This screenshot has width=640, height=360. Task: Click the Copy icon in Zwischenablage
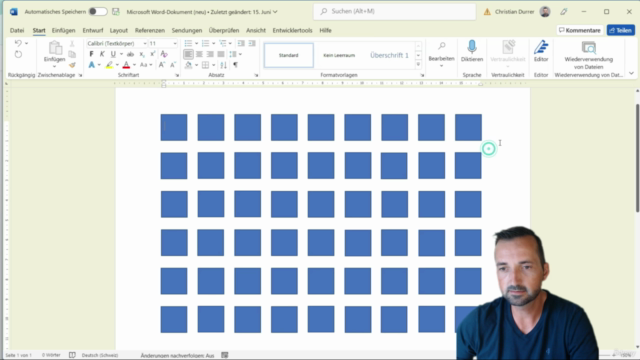pyautogui.click(x=72, y=54)
